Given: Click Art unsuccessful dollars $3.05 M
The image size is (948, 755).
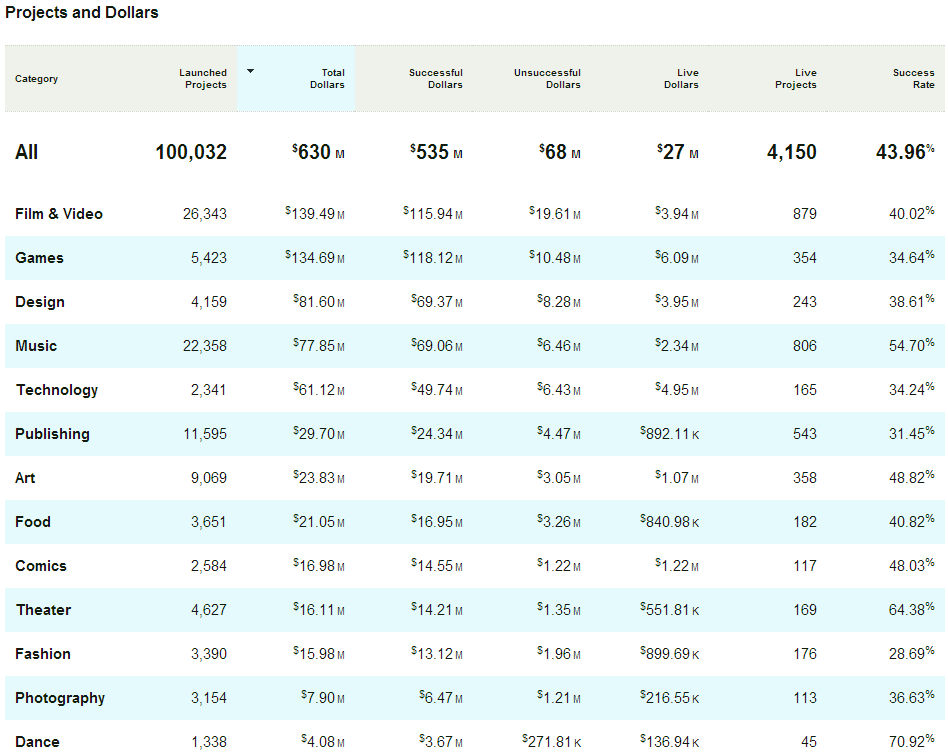Looking at the screenshot, I should [x=559, y=478].
